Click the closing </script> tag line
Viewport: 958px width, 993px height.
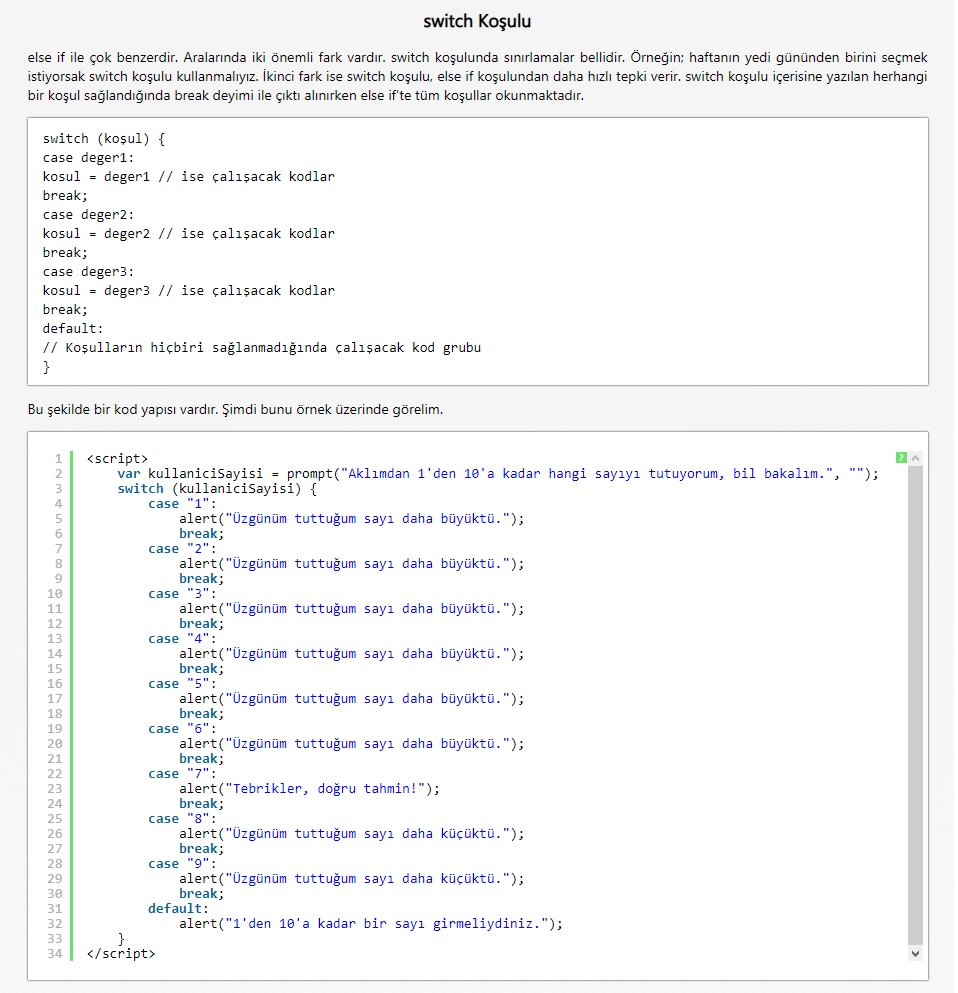121,954
